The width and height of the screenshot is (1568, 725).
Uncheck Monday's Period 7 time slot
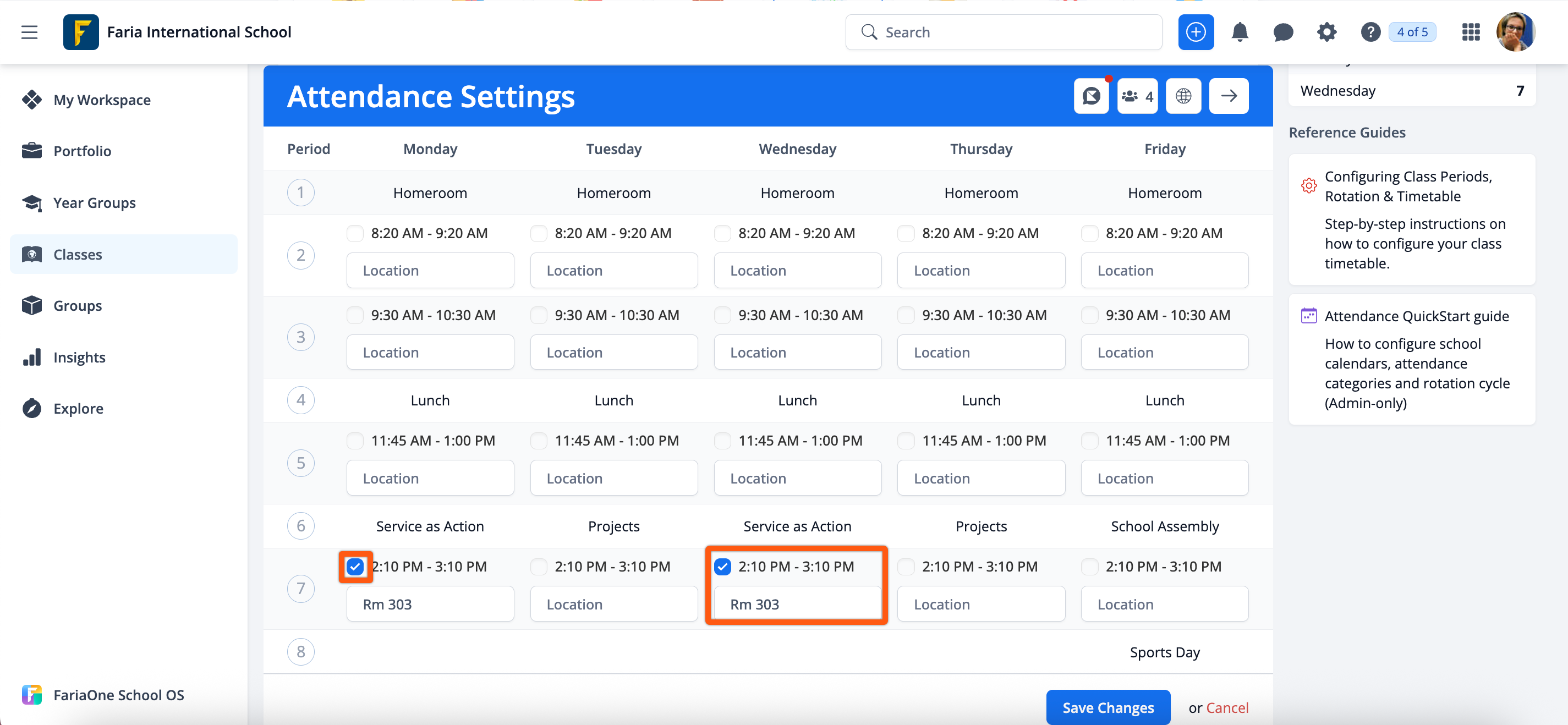(x=355, y=566)
